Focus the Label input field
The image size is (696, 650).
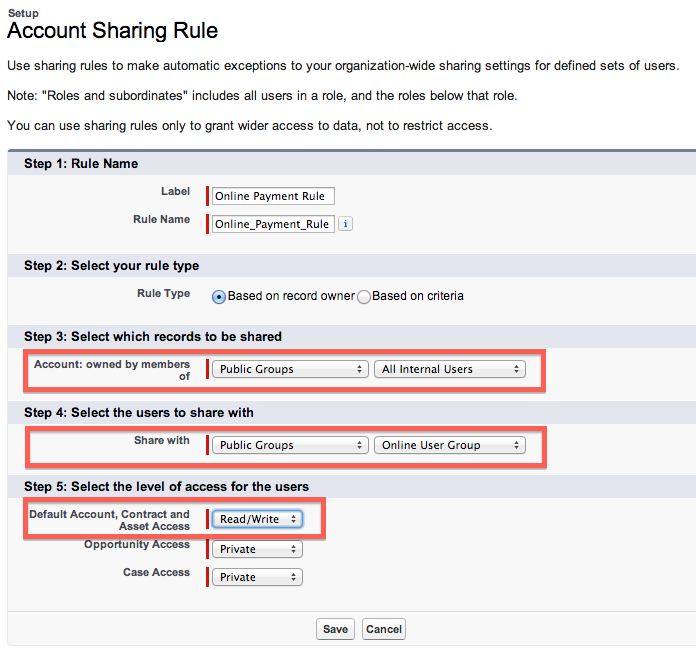pos(273,196)
